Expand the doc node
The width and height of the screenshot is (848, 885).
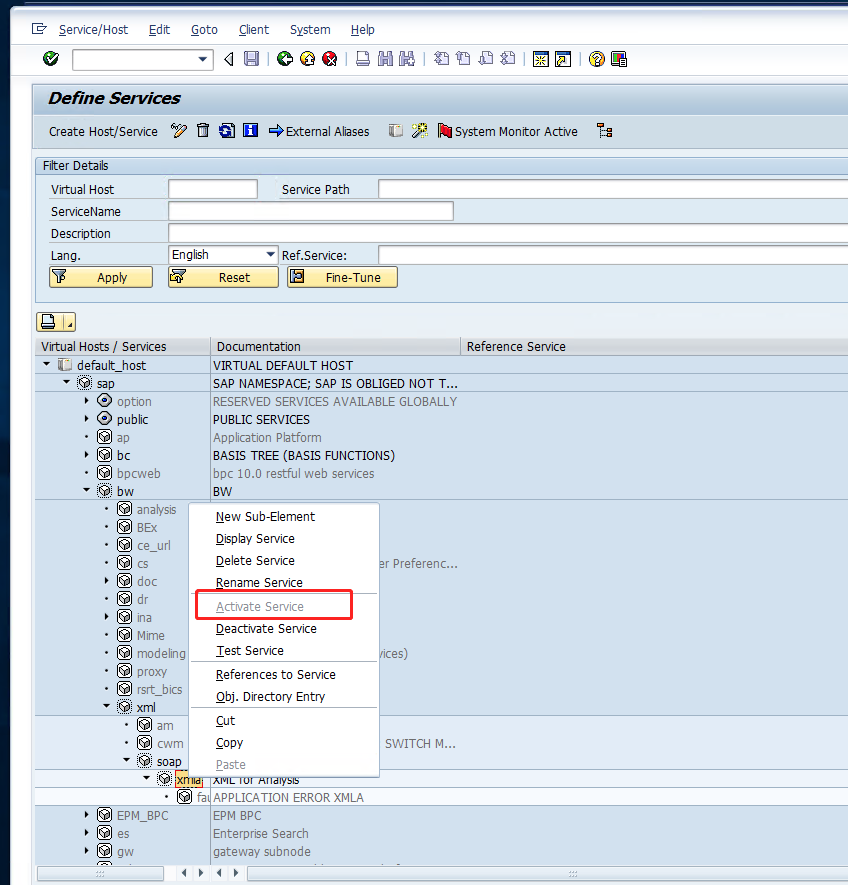pos(107,581)
